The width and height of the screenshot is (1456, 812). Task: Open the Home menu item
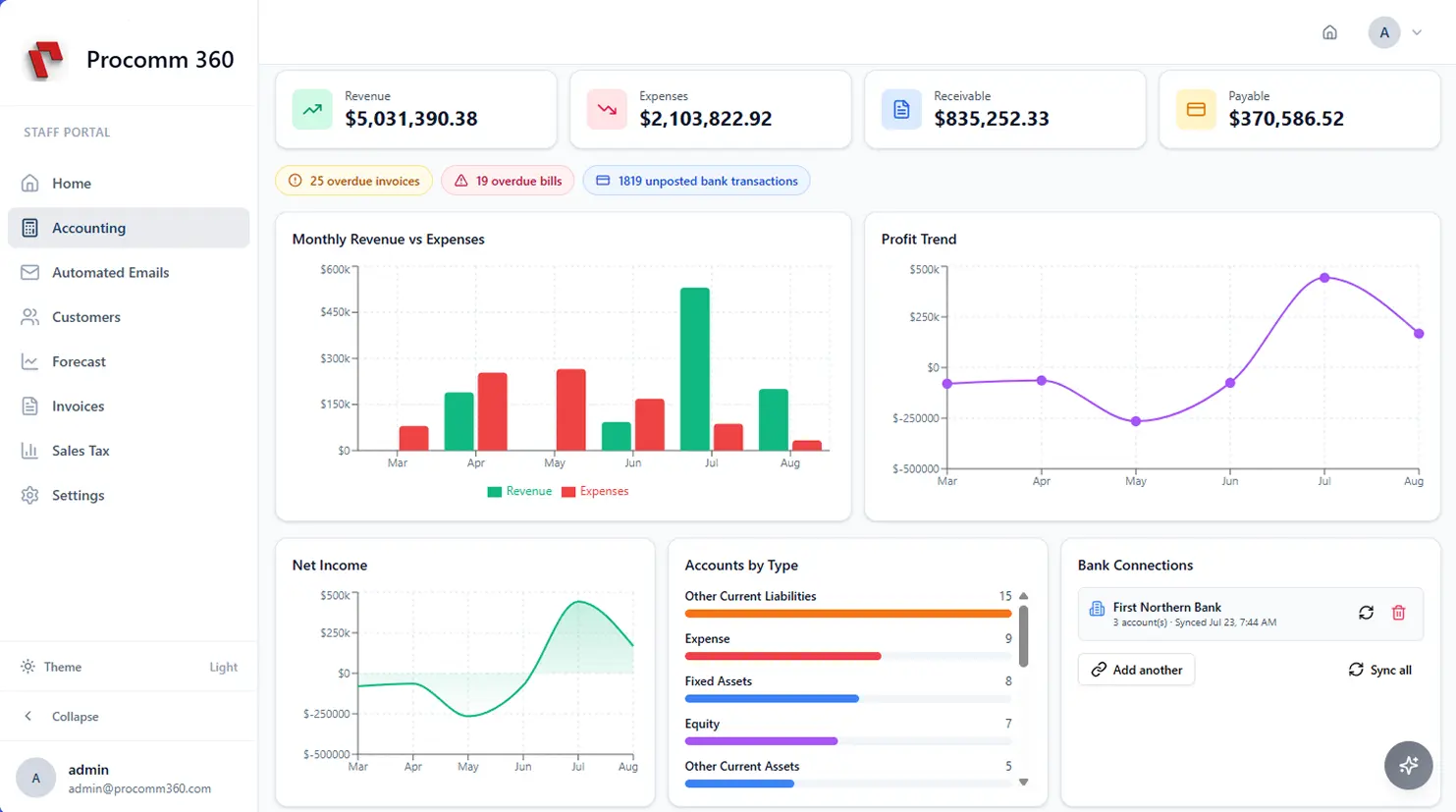tap(129, 184)
